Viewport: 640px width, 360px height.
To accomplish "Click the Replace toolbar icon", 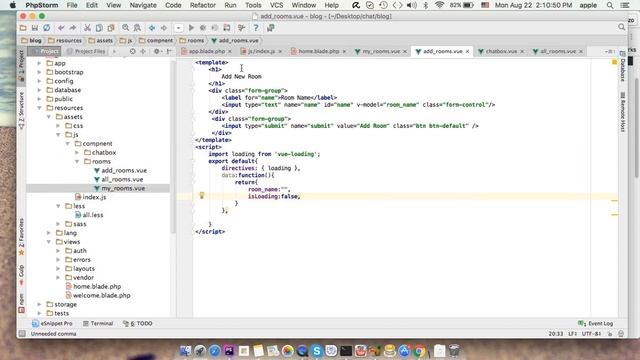I will (x=137, y=28).
